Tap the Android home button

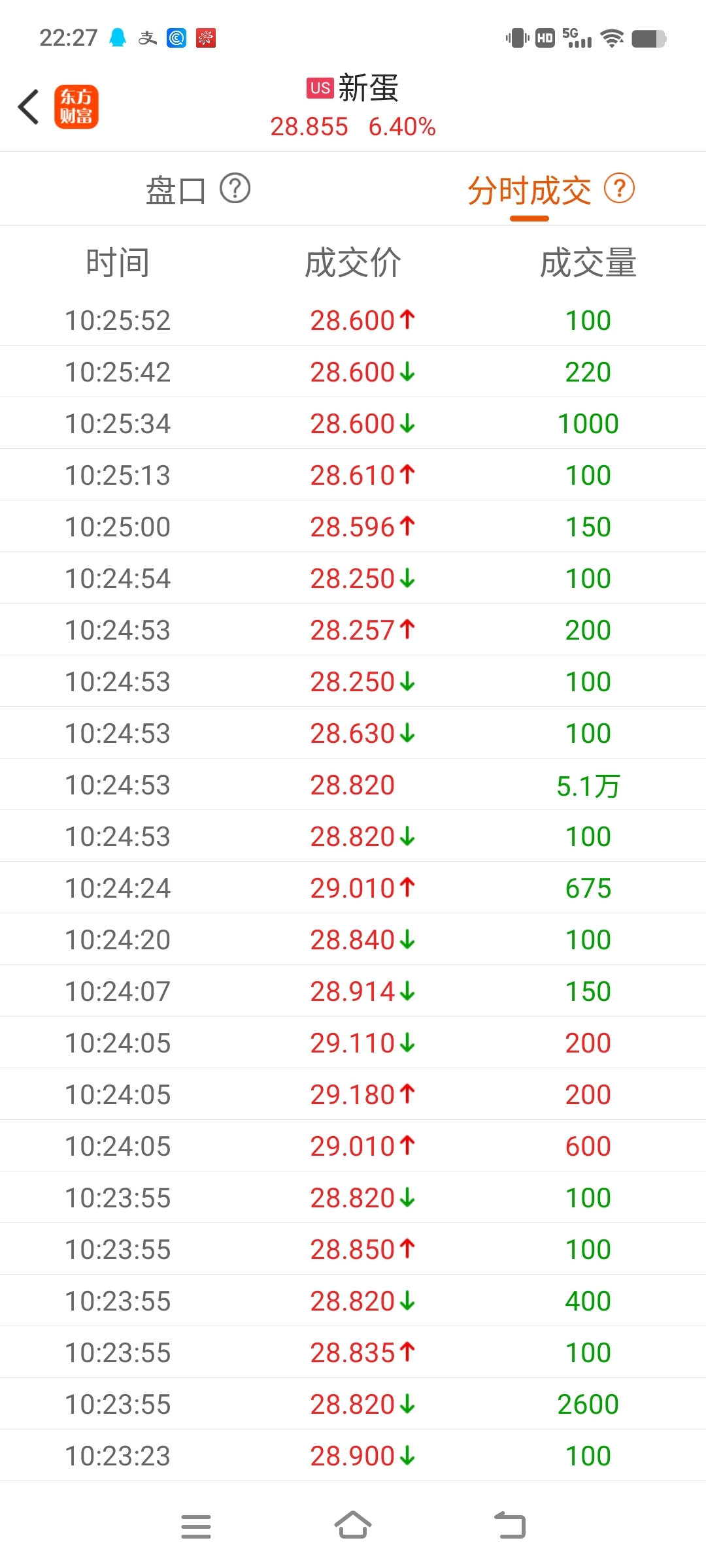coord(353,1526)
